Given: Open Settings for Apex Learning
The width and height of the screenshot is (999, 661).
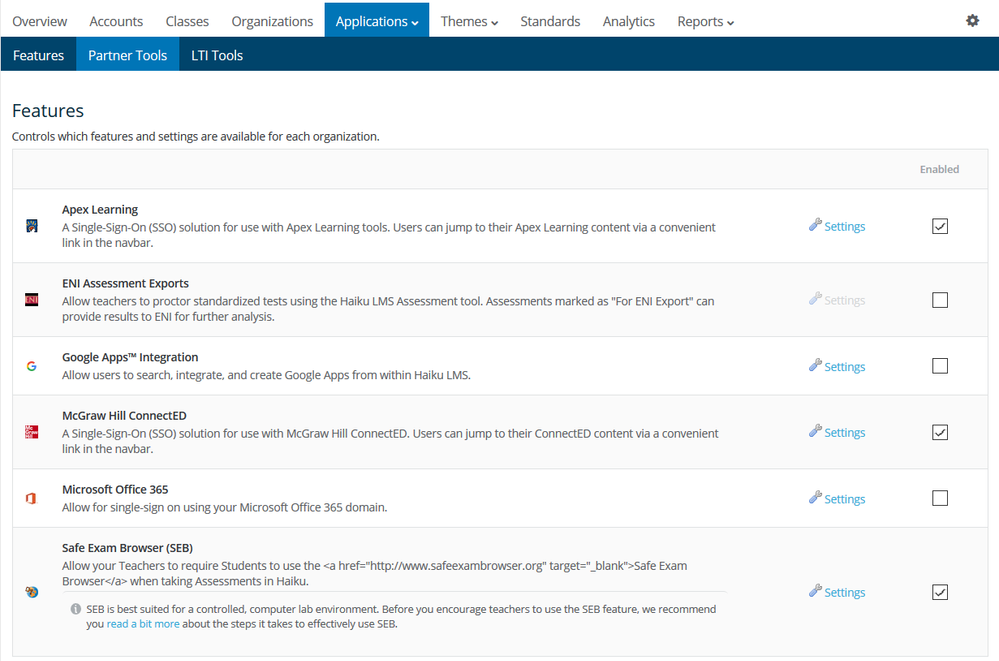Looking at the screenshot, I should [844, 226].
